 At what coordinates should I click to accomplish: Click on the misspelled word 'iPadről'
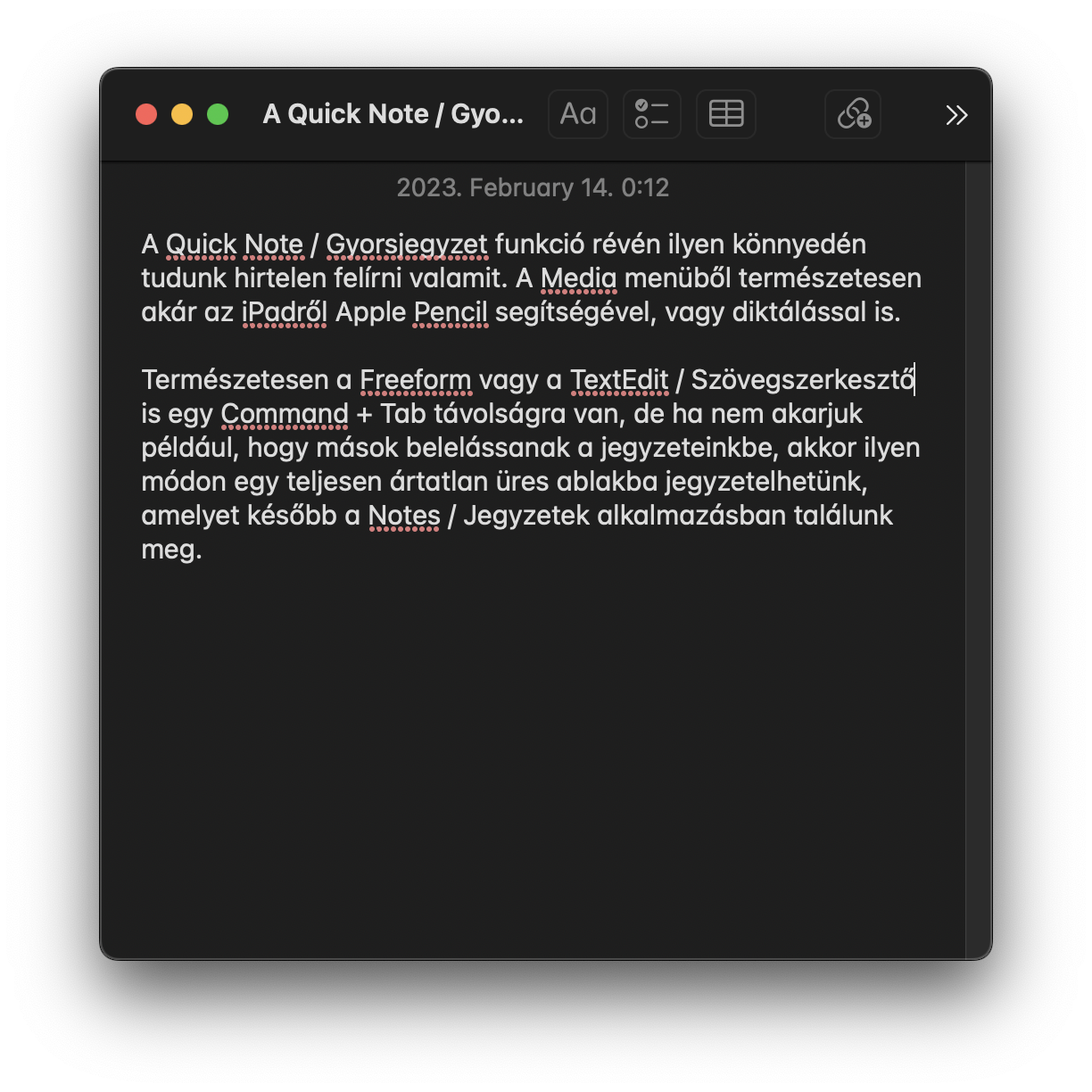pos(285,312)
